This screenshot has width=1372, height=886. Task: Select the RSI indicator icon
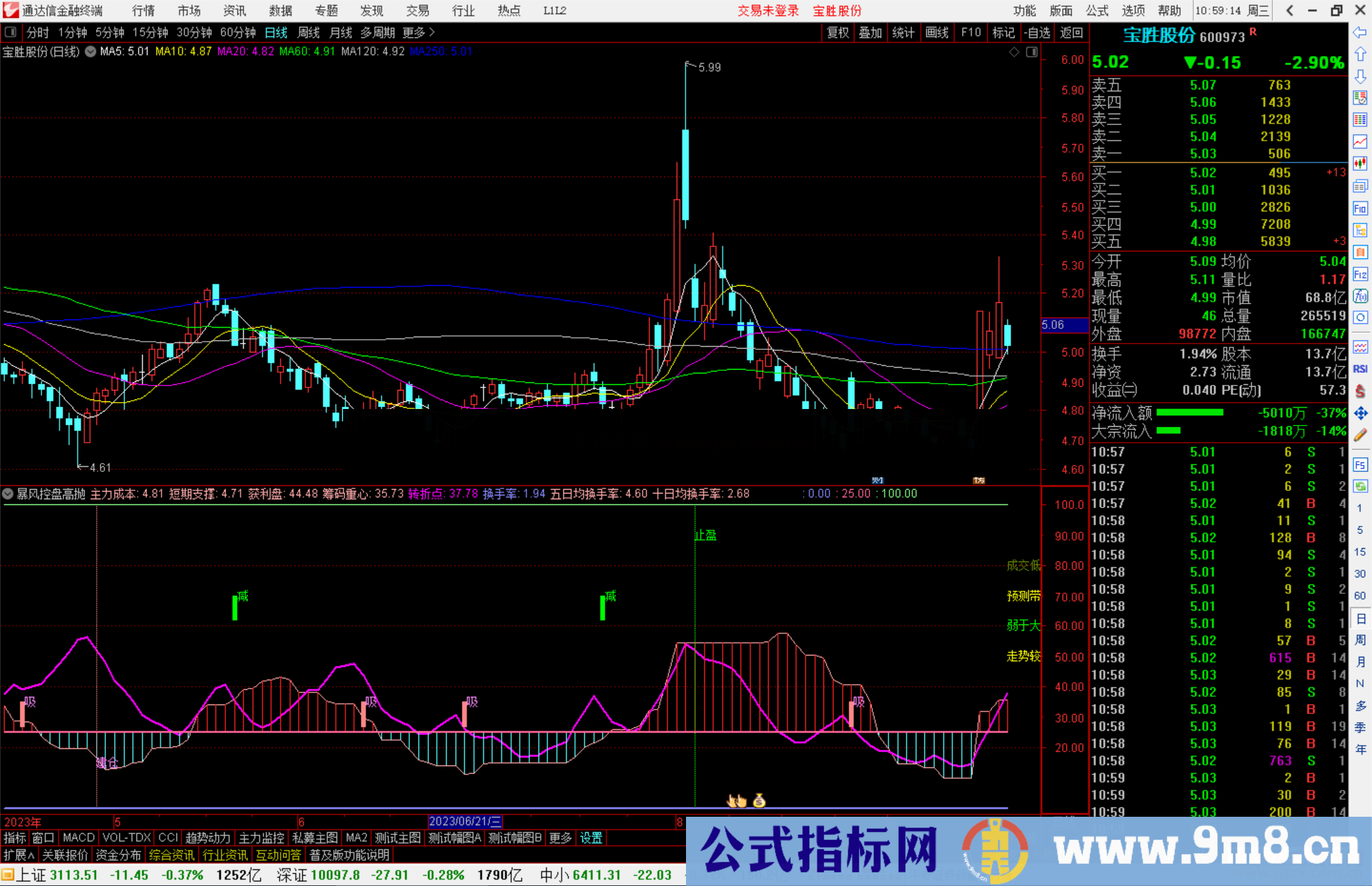(x=1360, y=369)
